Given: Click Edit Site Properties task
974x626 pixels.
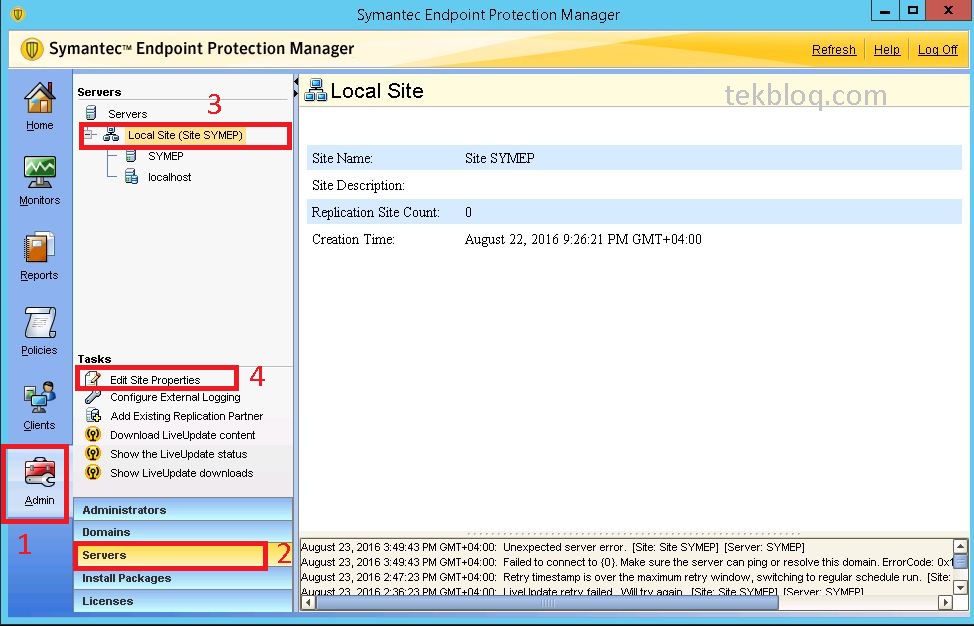Looking at the screenshot, I should point(155,379).
